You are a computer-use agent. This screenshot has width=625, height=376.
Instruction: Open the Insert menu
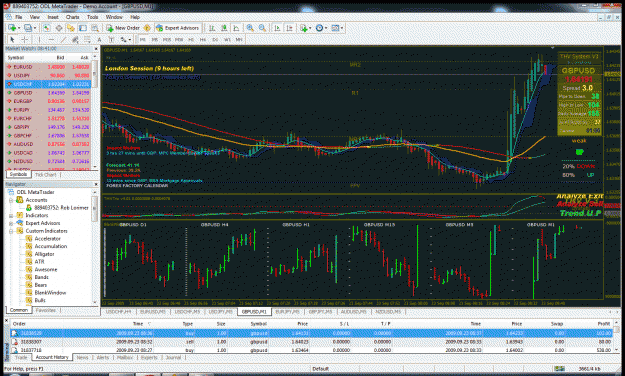point(53,17)
